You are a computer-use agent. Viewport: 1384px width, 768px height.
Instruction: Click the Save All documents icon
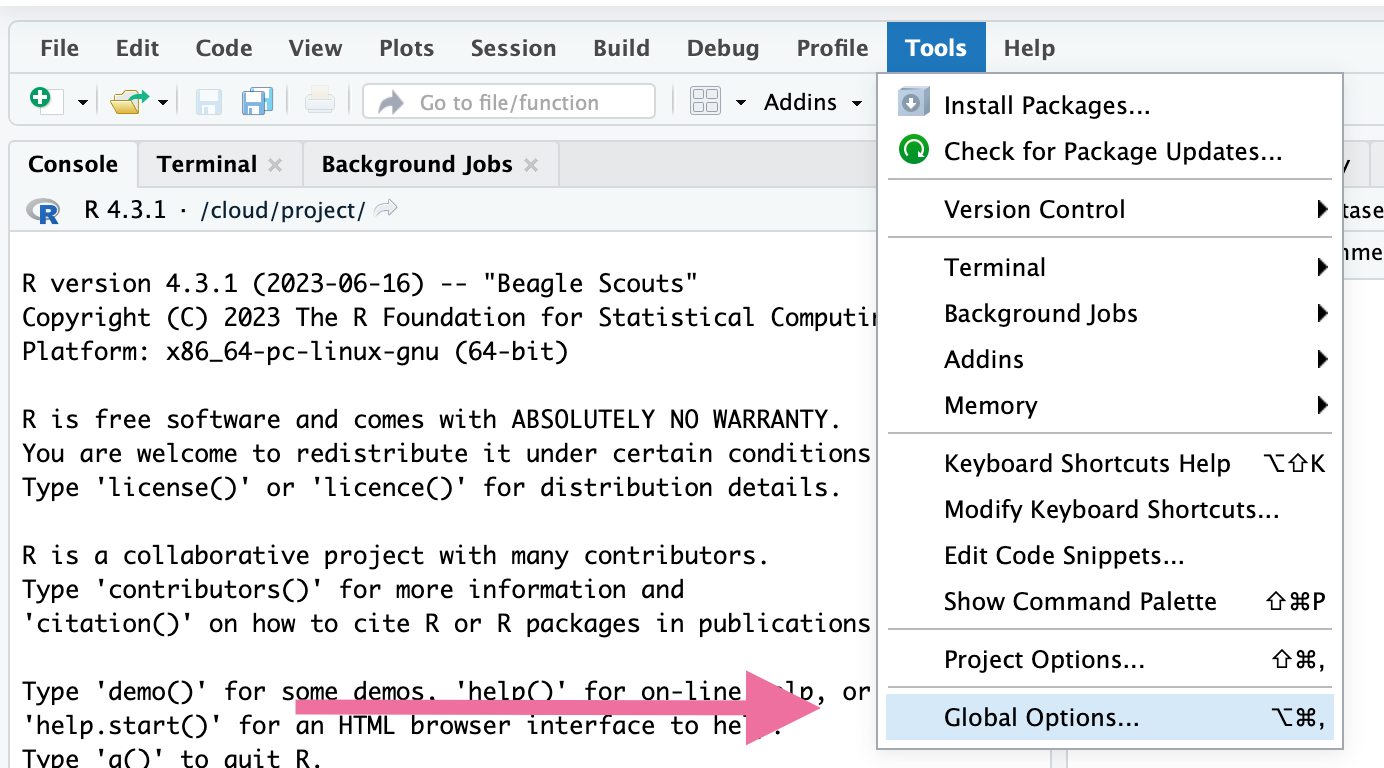[257, 102]
